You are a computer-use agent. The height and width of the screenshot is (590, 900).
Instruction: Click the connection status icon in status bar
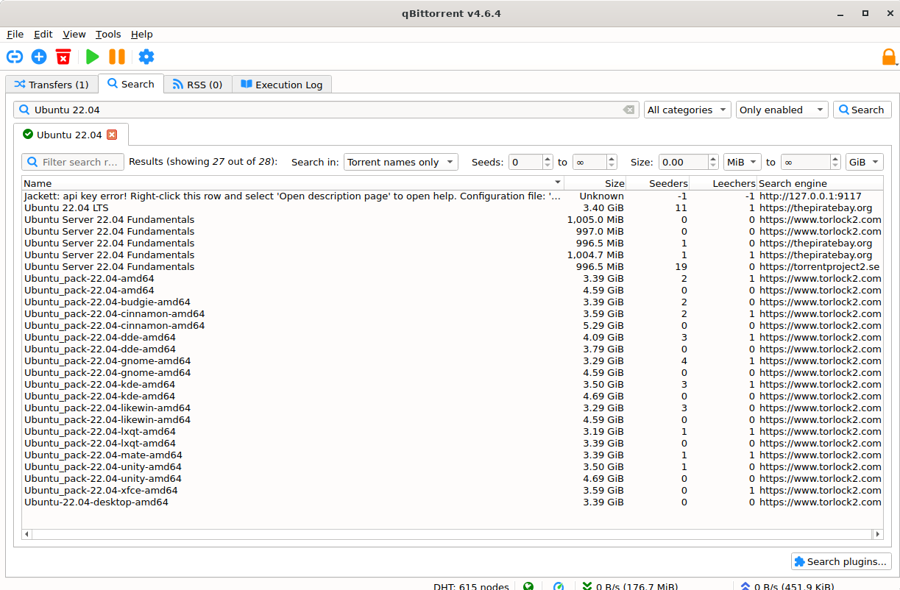pyautogui.click(x=528, y=585)
